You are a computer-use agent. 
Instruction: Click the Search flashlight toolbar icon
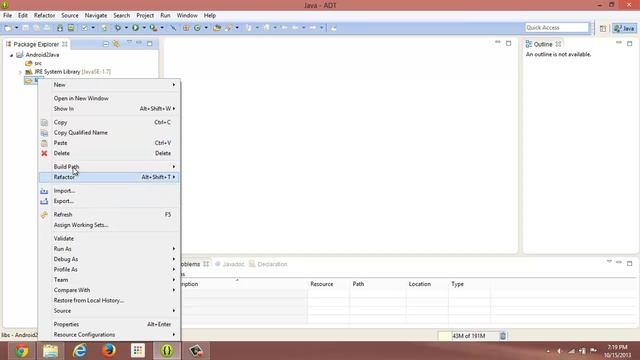point(229,28)
